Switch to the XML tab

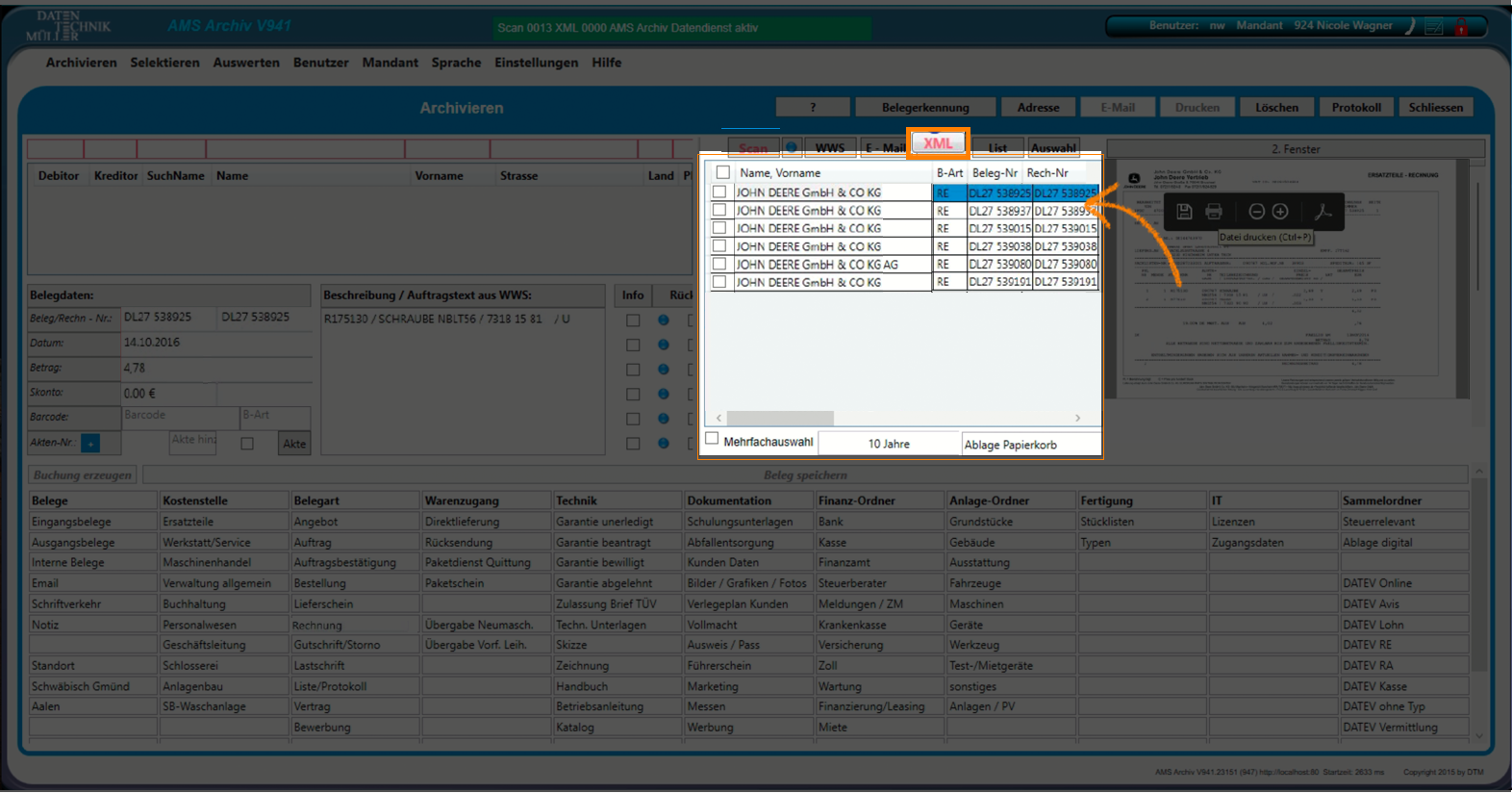(x=938, y=144)
